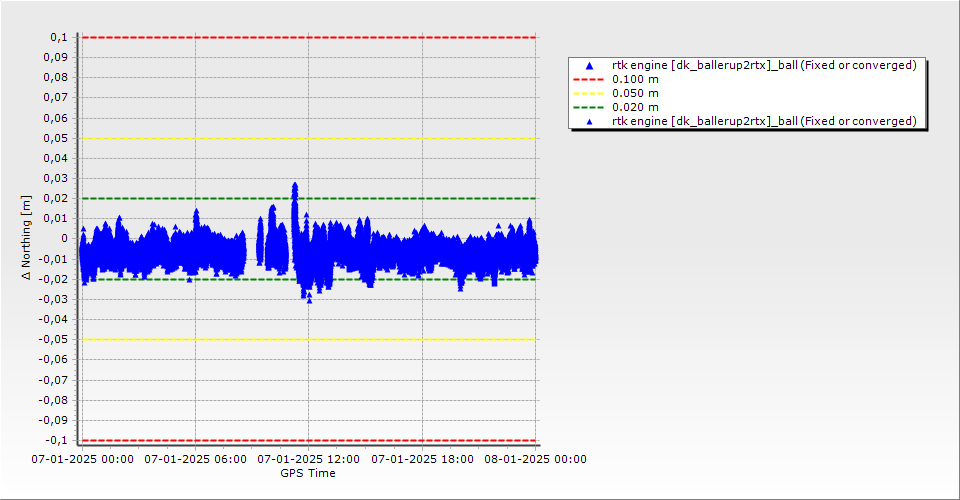Click the "-0,07" y-axis tick label
Viewport: 960px width, 500px height.
coord(54,380)
